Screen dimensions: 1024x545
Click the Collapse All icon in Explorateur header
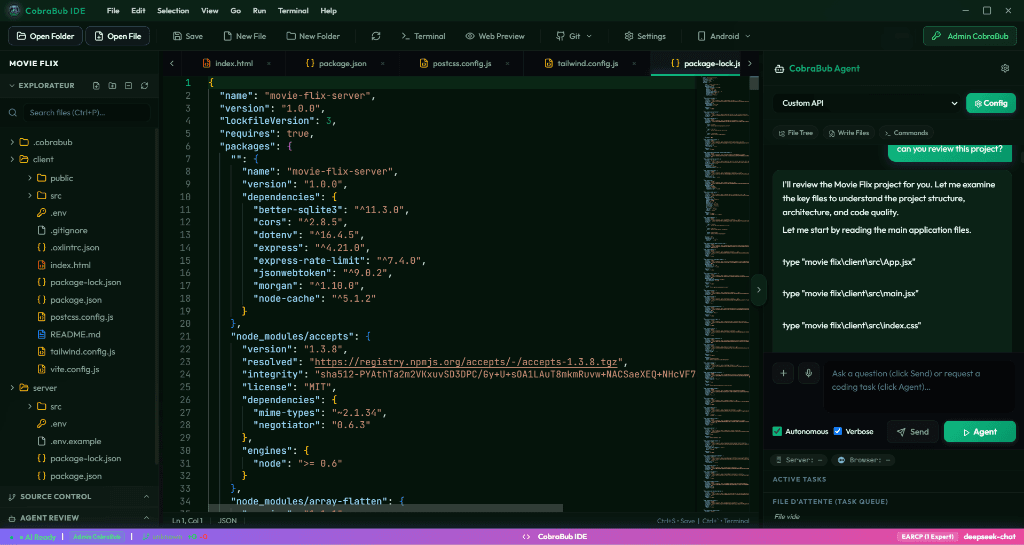[128, 86]
